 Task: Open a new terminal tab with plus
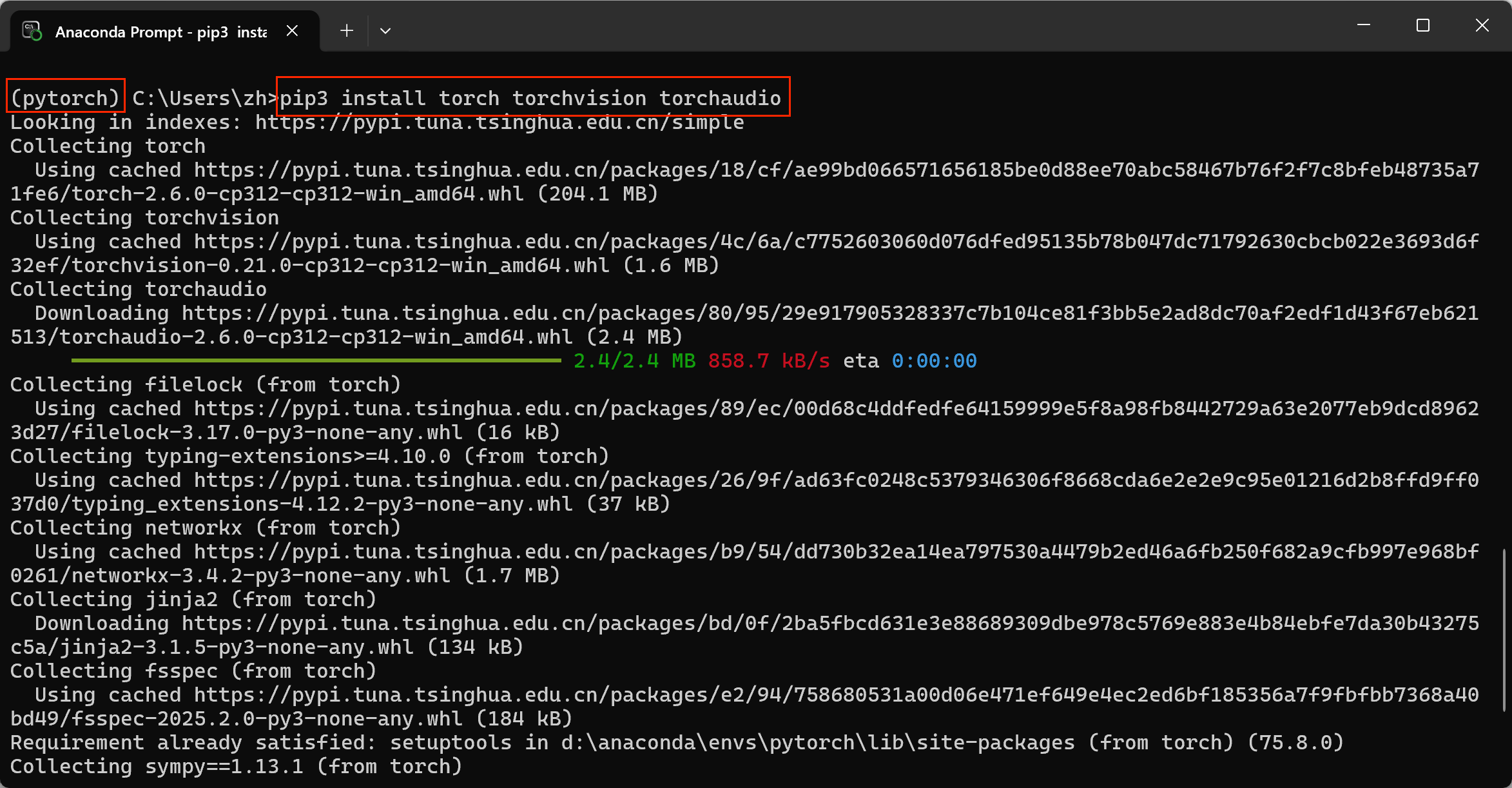[x=347, y=31]
